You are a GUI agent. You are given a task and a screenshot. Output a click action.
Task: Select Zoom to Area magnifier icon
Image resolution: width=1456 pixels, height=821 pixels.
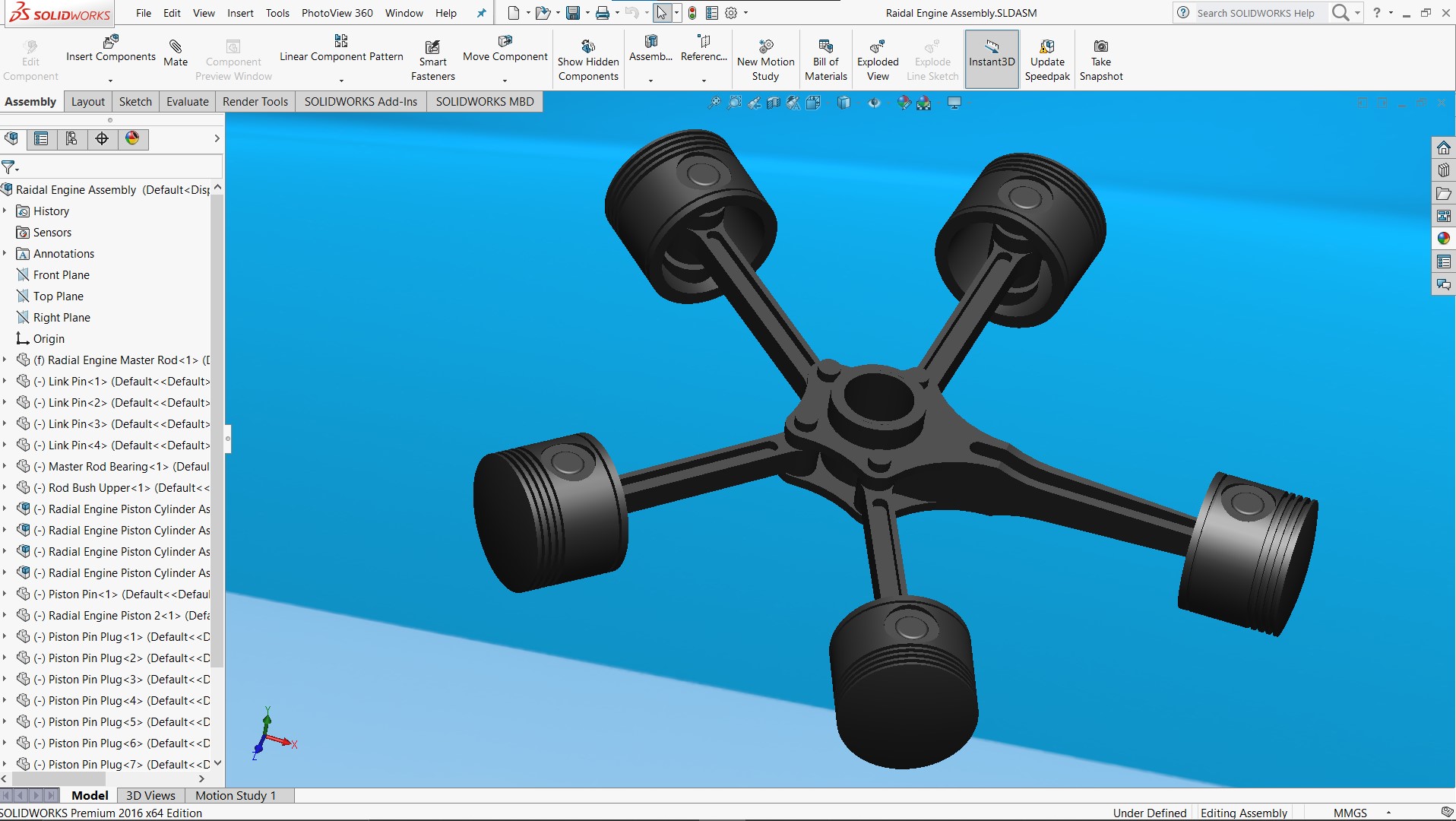tap(734, 103)
